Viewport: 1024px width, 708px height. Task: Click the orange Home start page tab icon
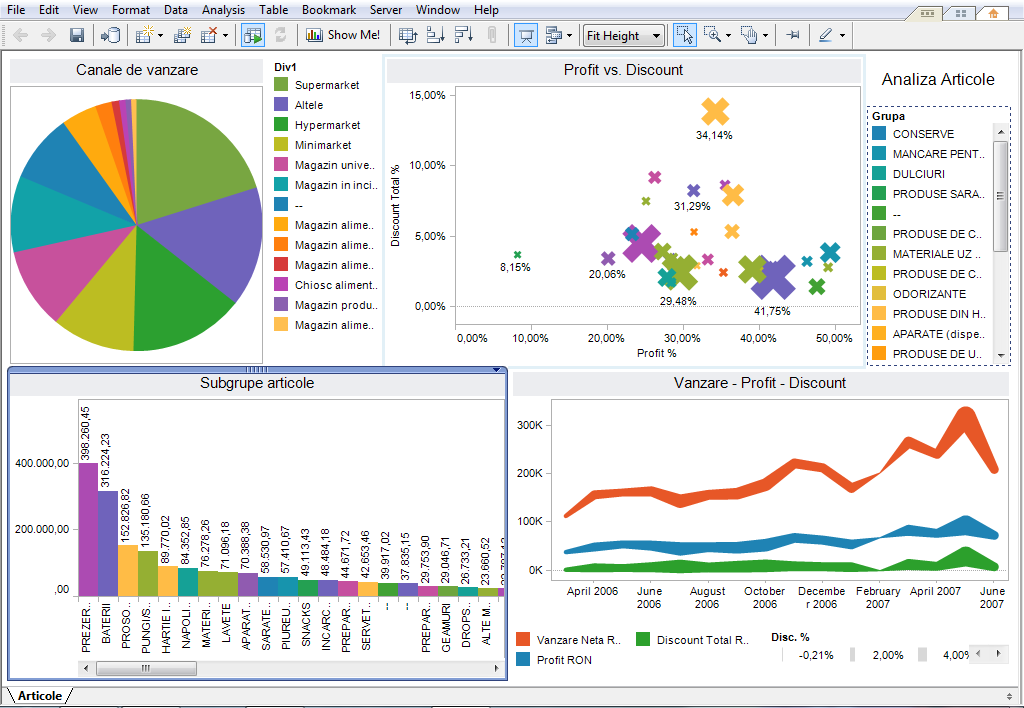[x=993, y=12]
